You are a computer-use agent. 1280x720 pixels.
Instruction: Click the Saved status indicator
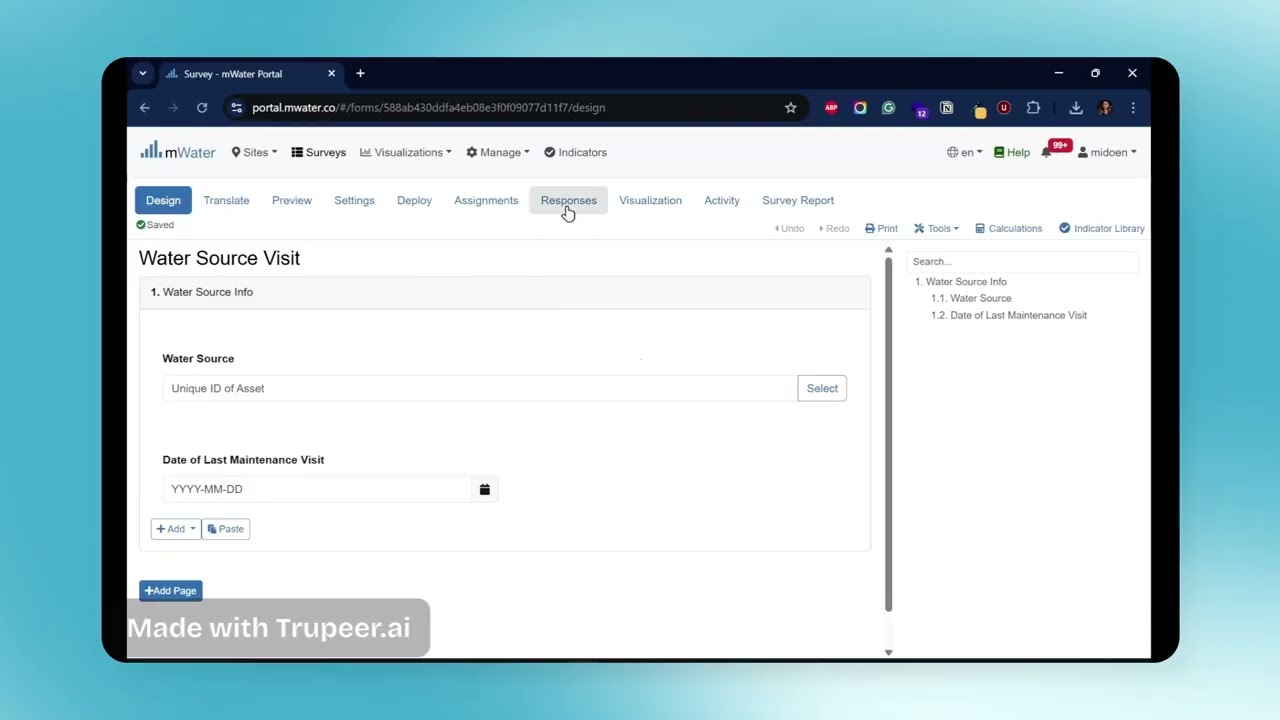(x=155, y=225)
